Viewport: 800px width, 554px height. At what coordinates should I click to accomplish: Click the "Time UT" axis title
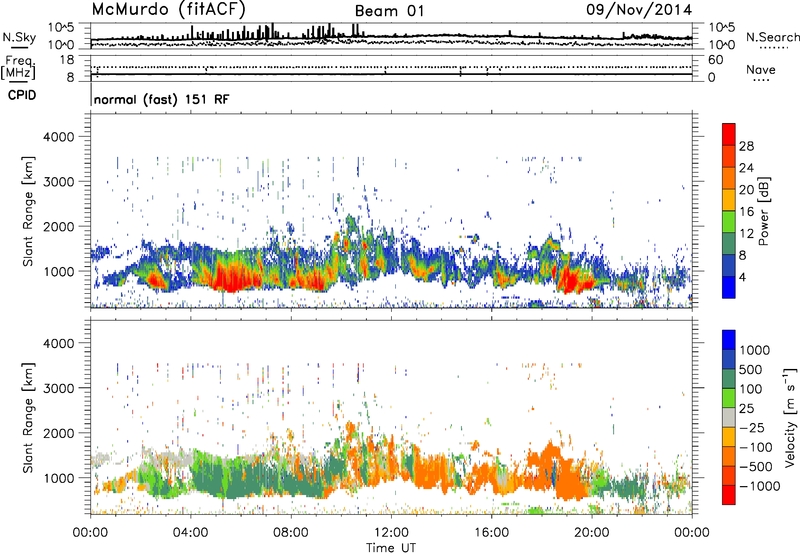point(391,548)
